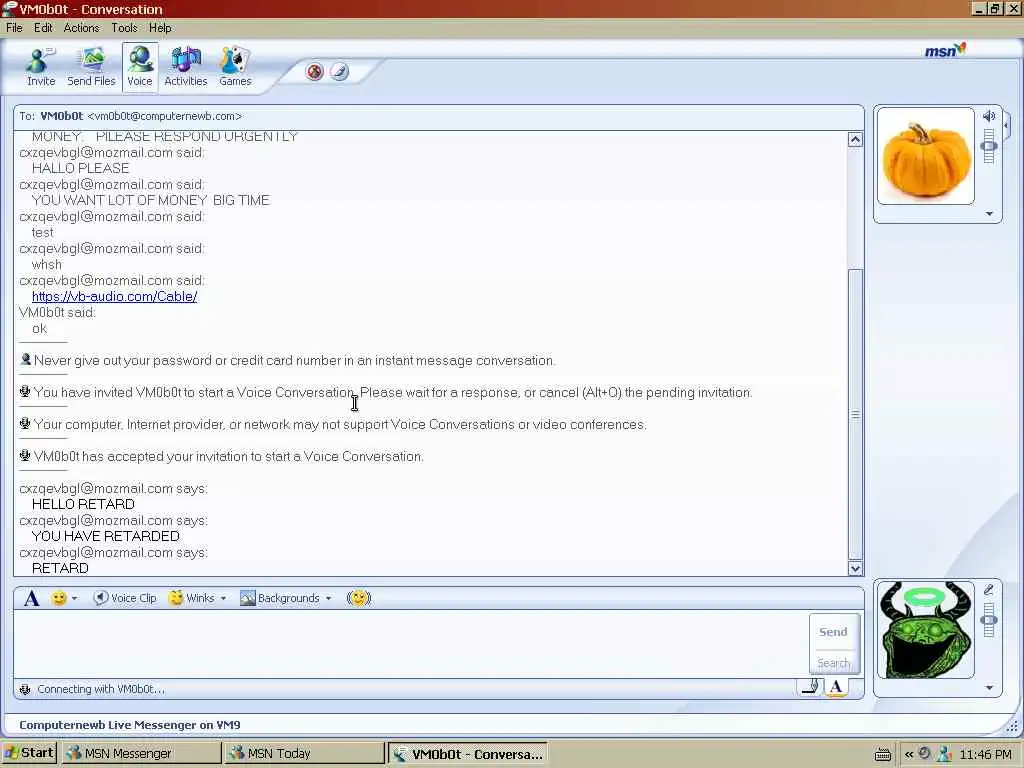Click the MSN butterfly logo
1024x768 pixels.
pyautogui.click(x=945, y=50)
